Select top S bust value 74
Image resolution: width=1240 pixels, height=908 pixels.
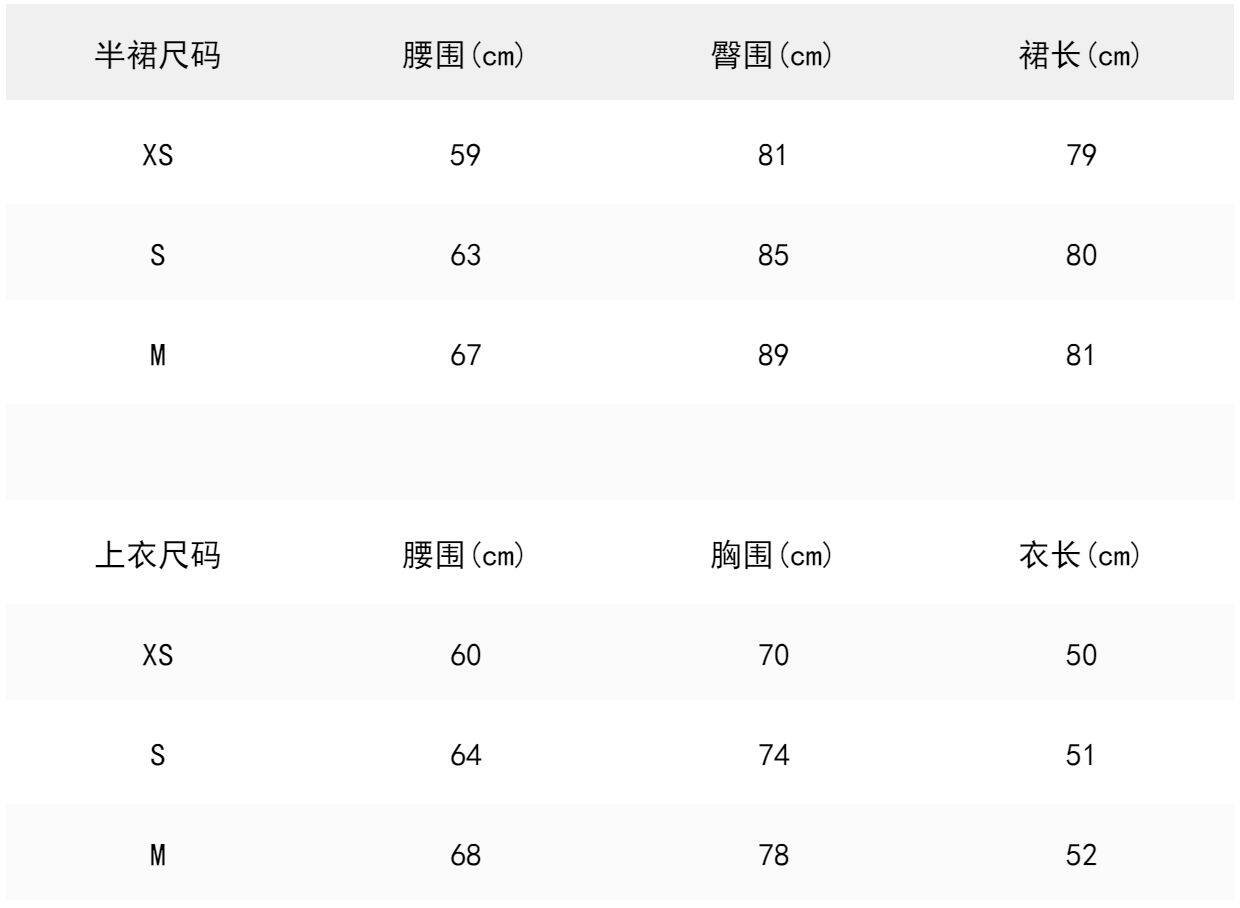(770, 756)
